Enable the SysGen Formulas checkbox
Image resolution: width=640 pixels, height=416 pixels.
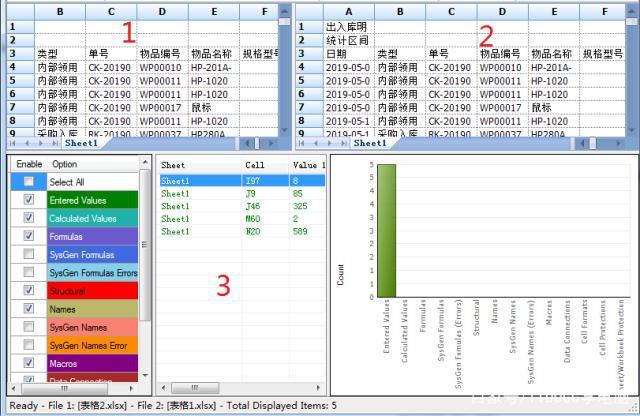click(29, 254)
